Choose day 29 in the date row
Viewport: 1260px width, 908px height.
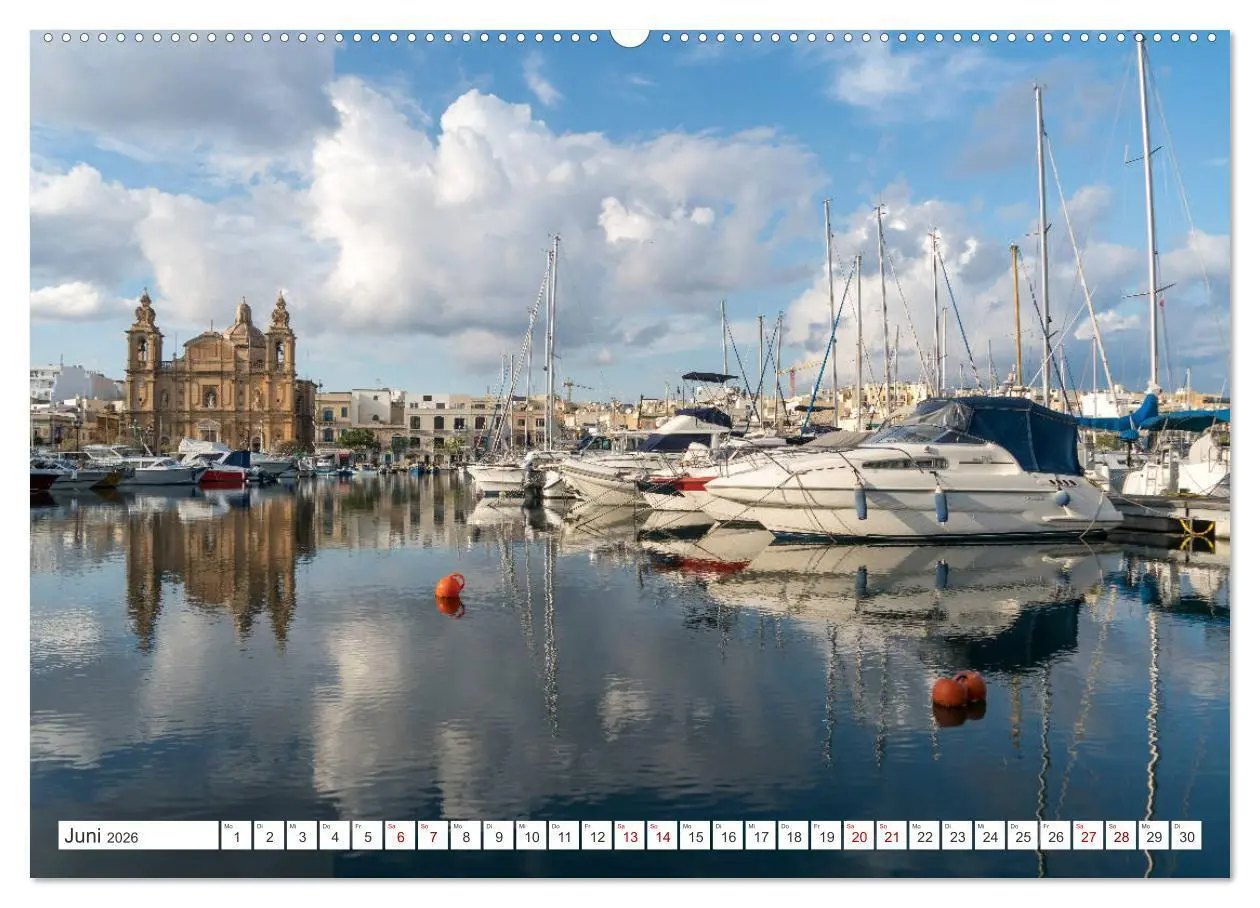pos(1154,836)
